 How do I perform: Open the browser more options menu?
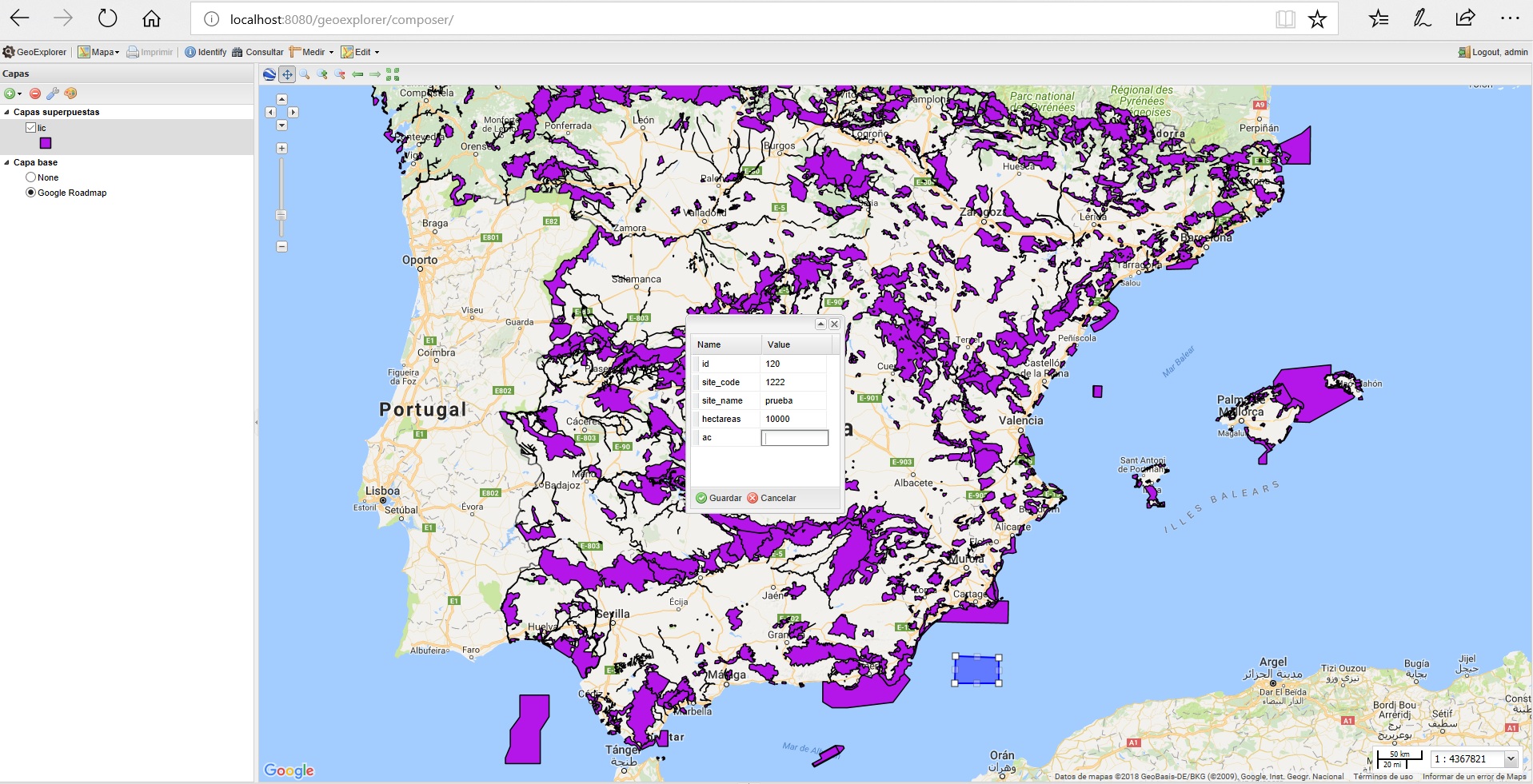click(1510, 18)
